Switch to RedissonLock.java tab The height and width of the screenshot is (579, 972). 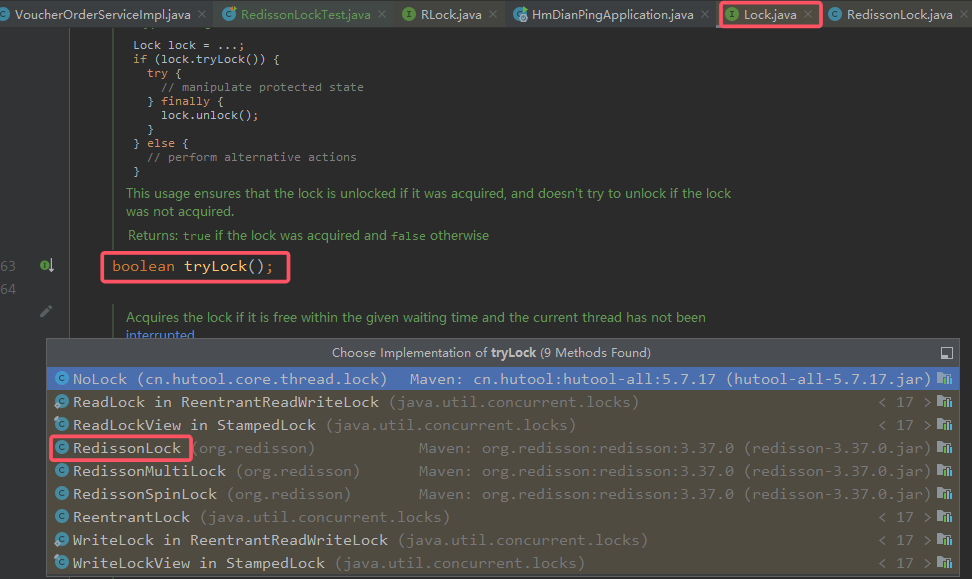[x=899, y=14]
